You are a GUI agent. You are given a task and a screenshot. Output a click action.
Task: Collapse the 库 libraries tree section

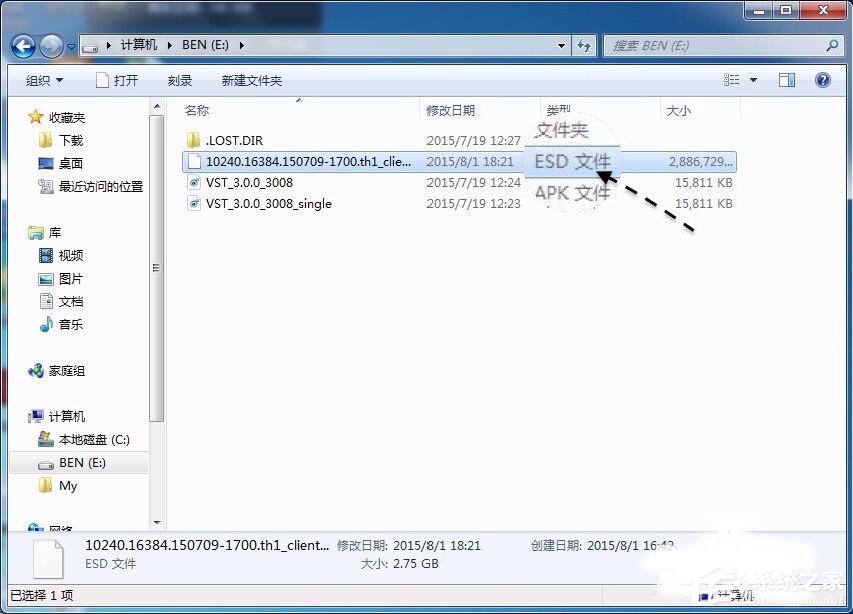[21, 231]
